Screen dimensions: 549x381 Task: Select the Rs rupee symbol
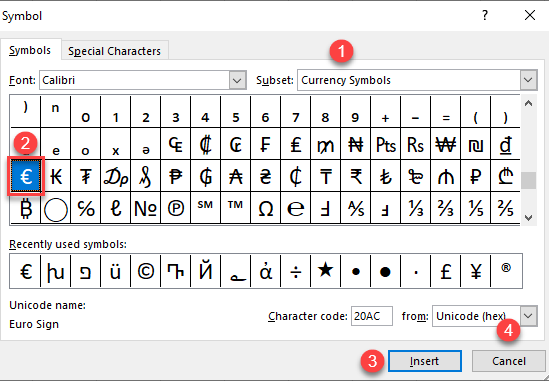(x=416, y=144)
